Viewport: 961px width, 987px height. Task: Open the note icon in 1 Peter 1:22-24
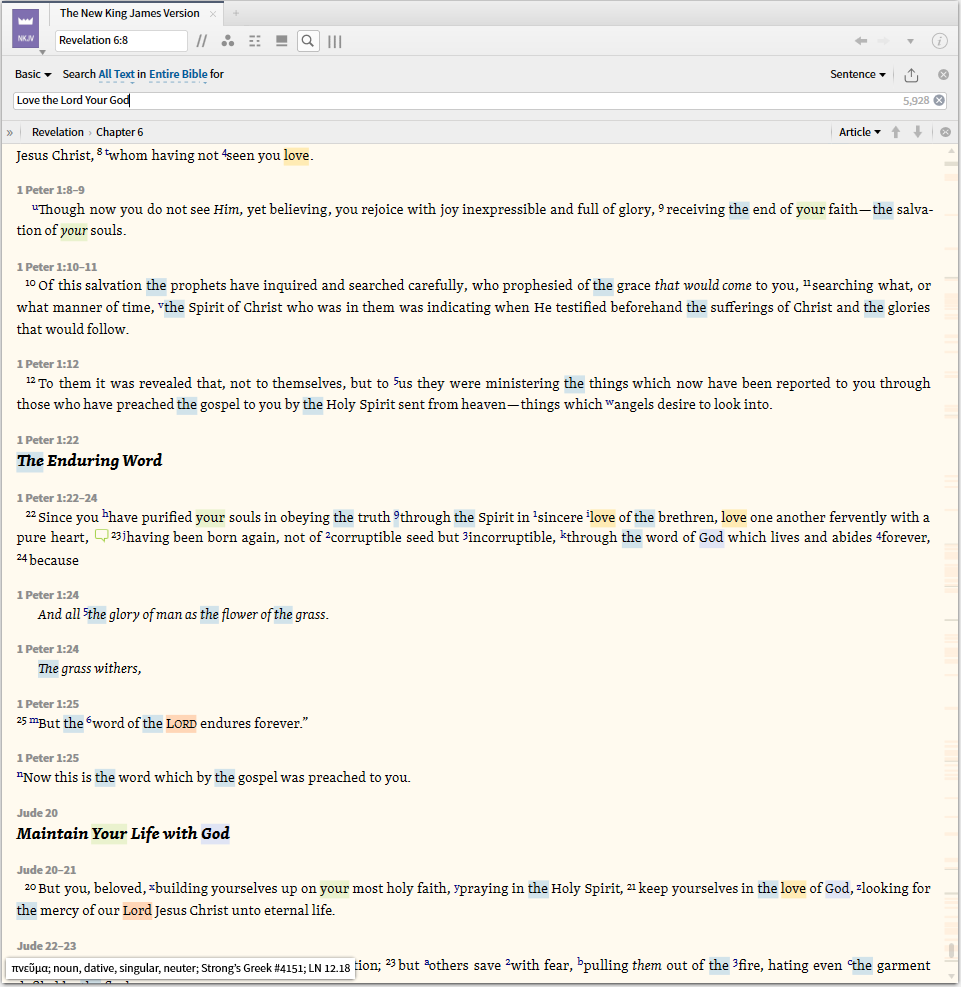tap(101, 536)
